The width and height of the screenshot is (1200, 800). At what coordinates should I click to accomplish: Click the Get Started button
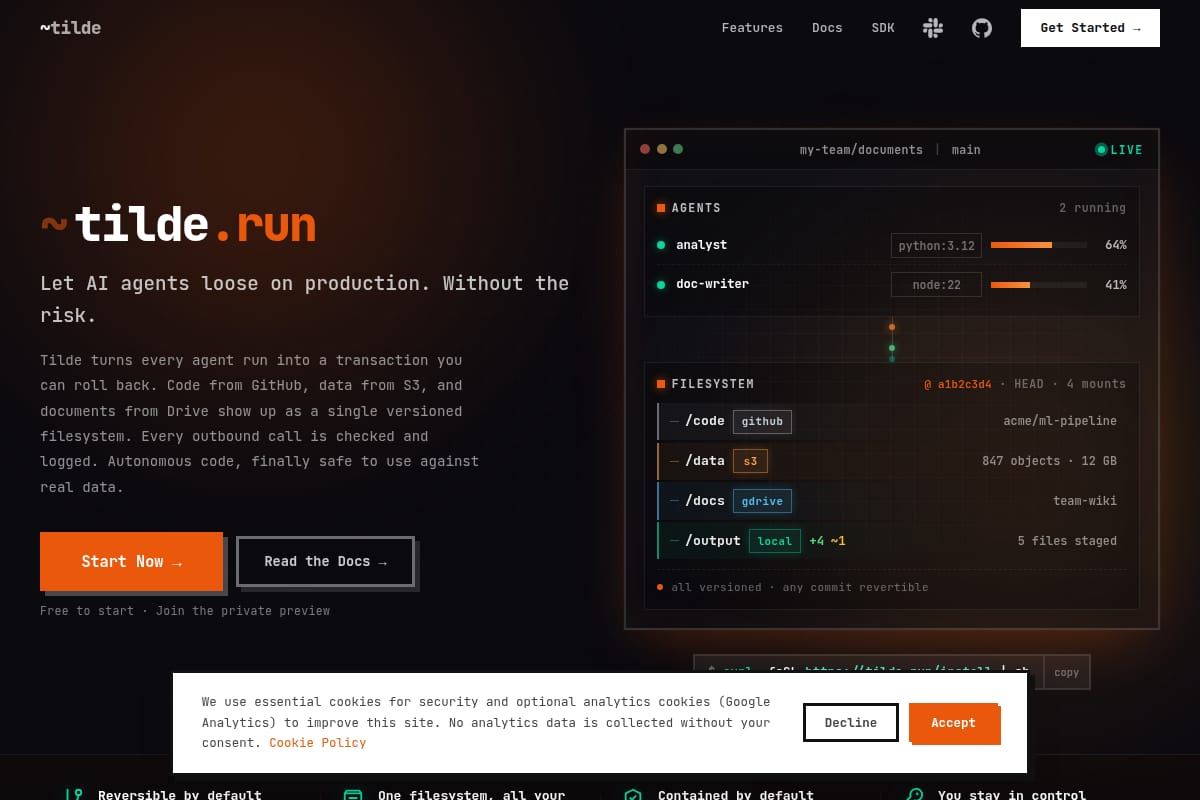(x=1090, y=28)
